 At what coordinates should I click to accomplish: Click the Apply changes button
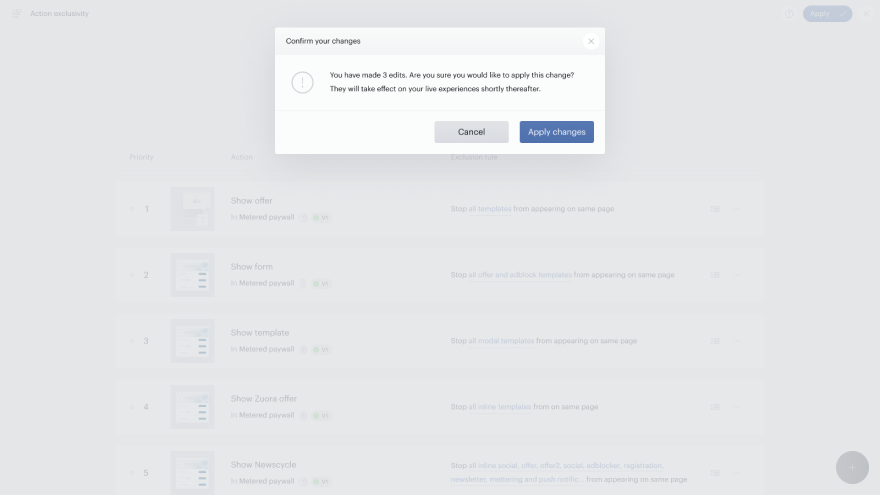[x=556, y=132]
